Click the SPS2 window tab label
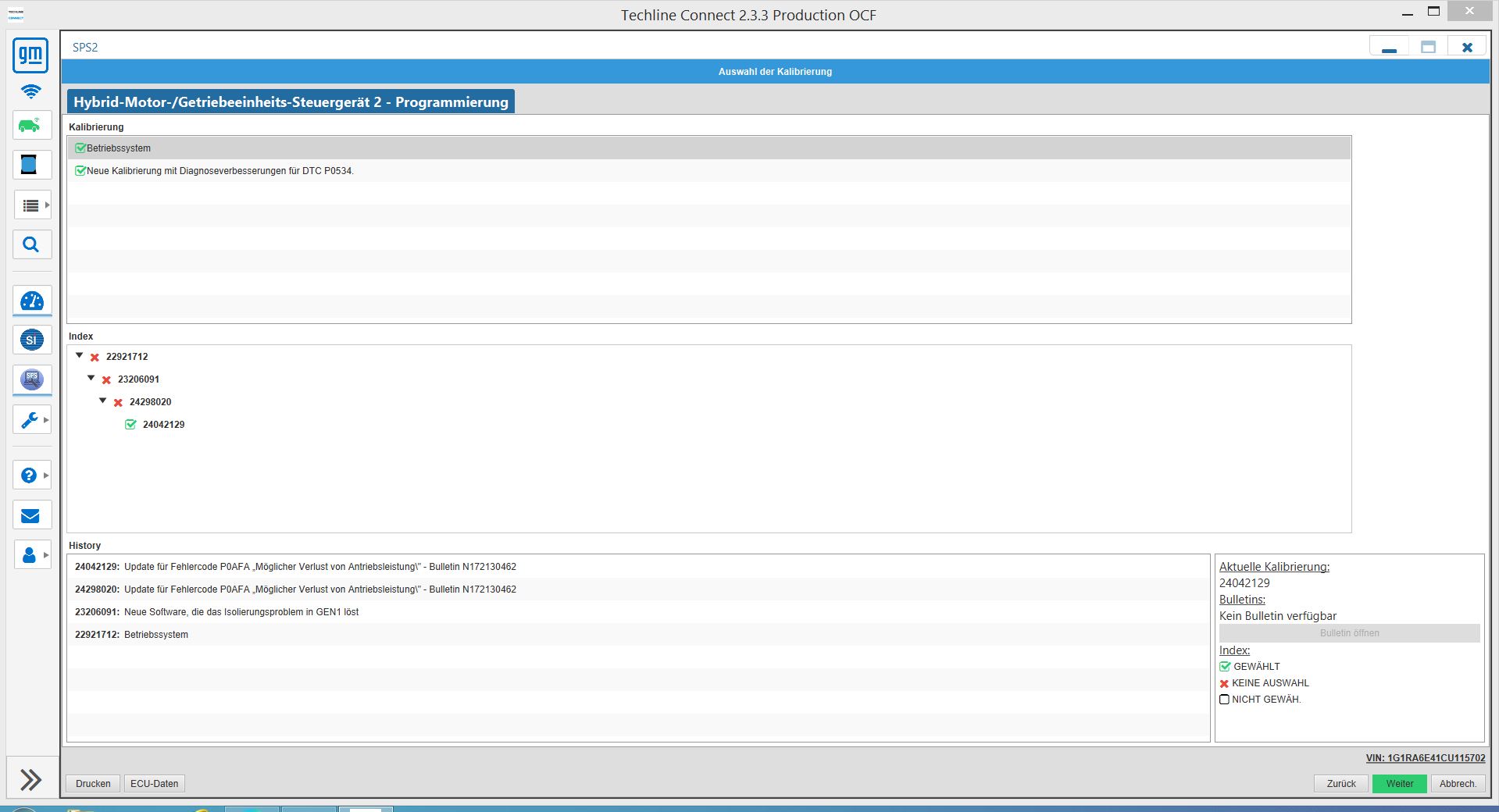 (85, 48)
